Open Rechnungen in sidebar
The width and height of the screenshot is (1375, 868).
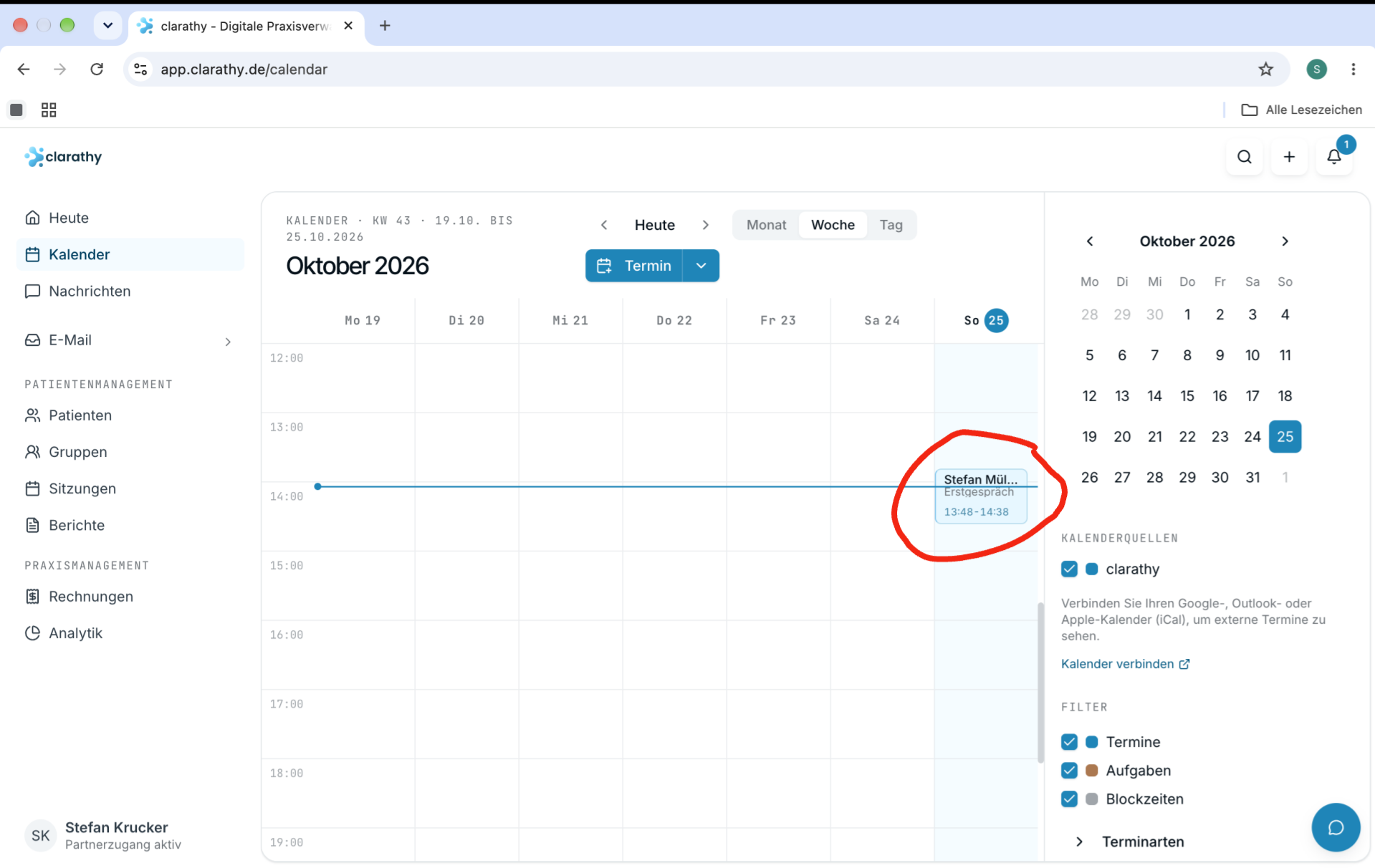130,597
